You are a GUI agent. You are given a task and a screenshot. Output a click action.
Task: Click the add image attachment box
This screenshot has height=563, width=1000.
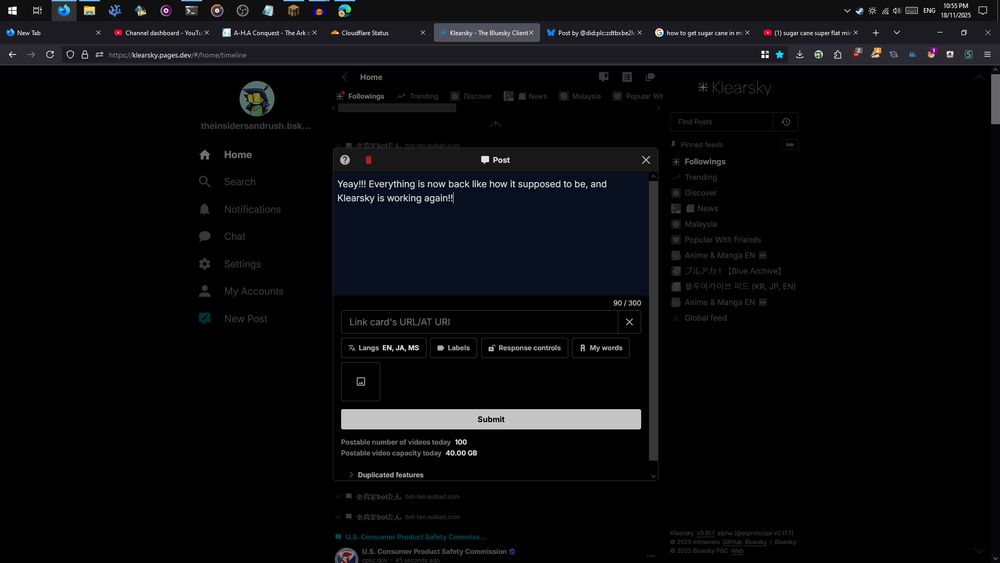(361, 381)
